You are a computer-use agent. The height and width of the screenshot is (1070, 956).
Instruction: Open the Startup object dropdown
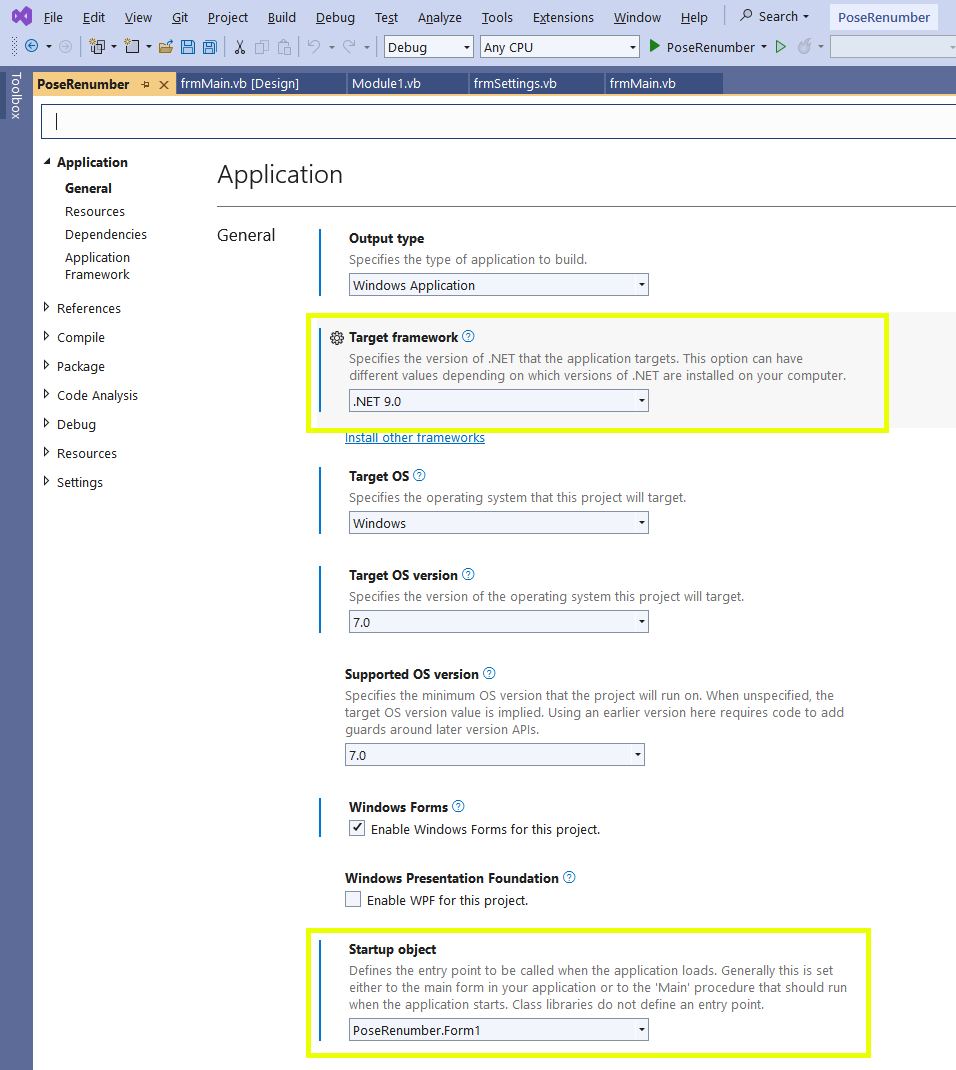[499, 1030]
